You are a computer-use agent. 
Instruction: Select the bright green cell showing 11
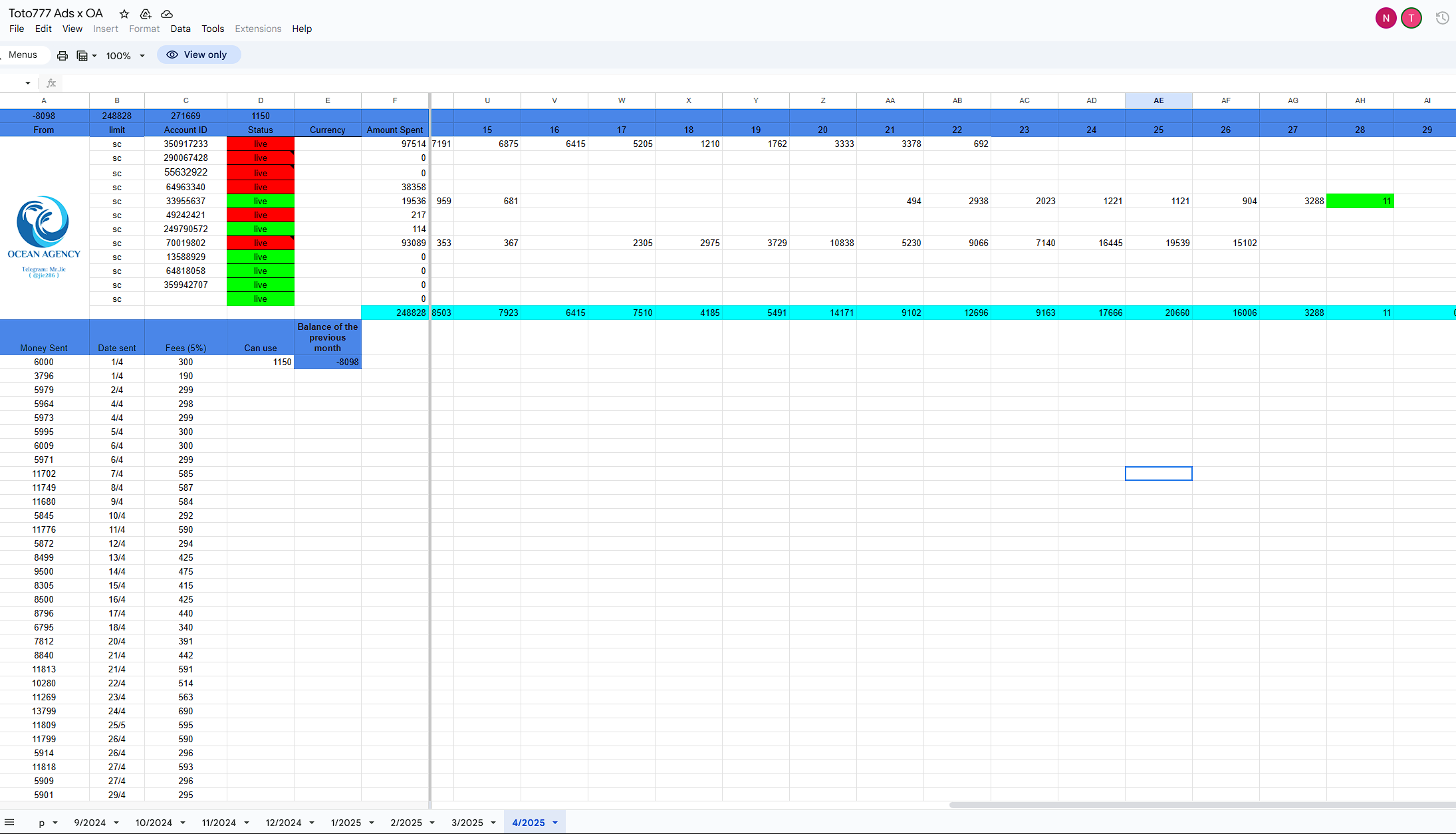click(x=1360, y=201)
